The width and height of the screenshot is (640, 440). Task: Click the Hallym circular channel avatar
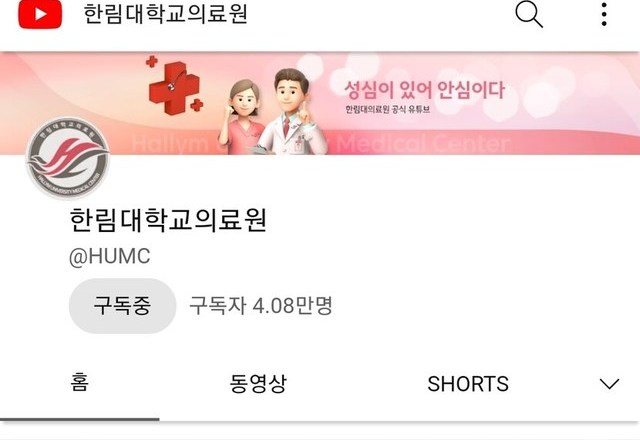tap(68, 158)
